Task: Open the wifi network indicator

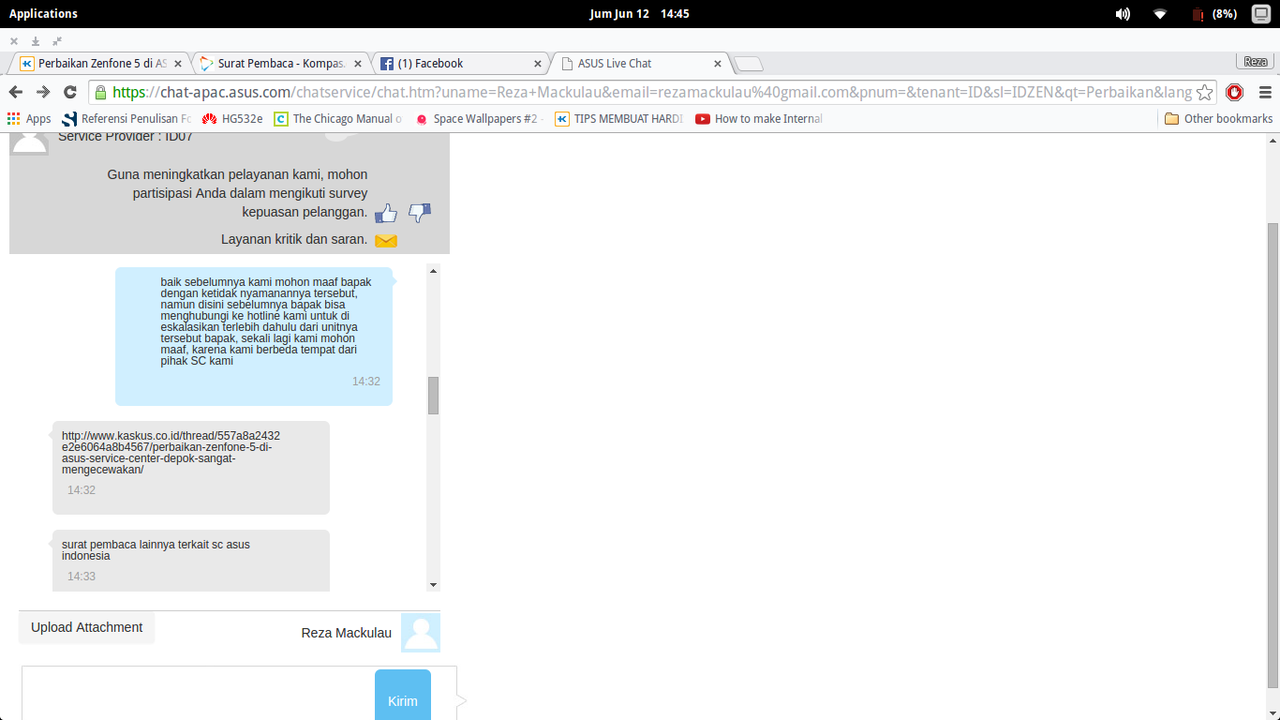Action: [x=1160, y=14]
